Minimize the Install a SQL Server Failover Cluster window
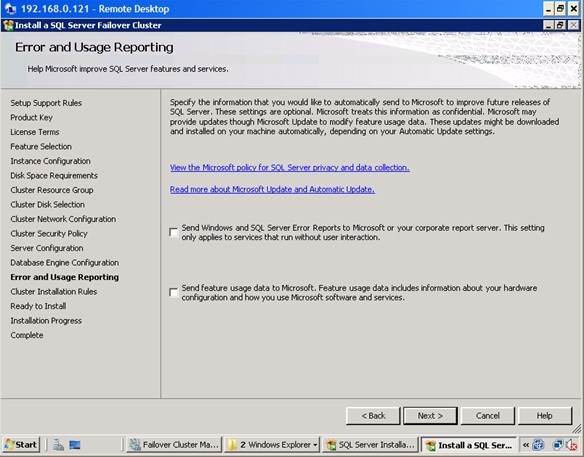Screen dimensions: 584x457 [548, 25]
